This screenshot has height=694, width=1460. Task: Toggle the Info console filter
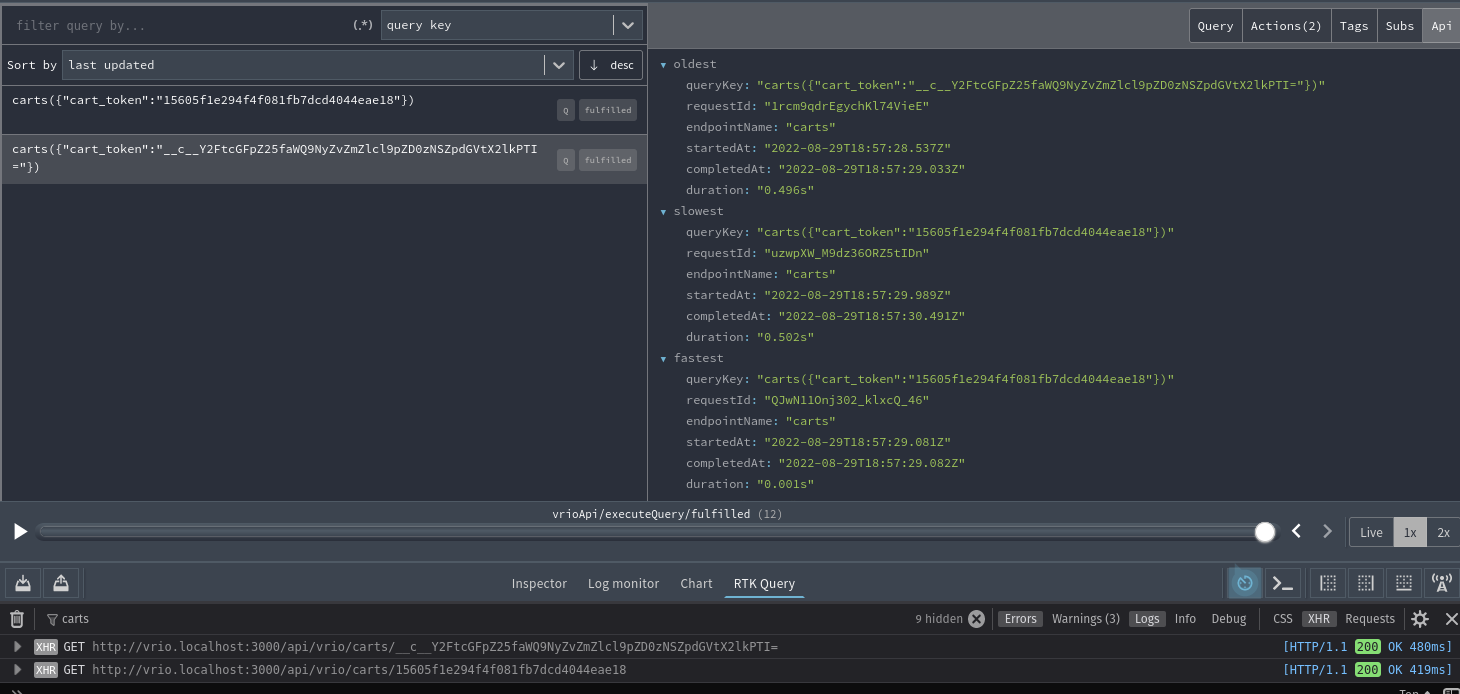(1185, 619)
